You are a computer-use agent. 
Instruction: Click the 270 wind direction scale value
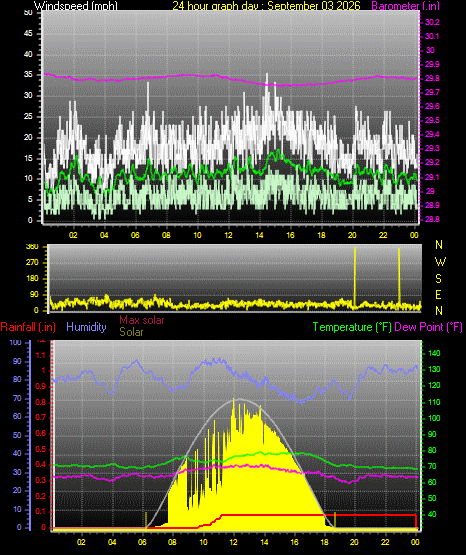coord(32,263)
